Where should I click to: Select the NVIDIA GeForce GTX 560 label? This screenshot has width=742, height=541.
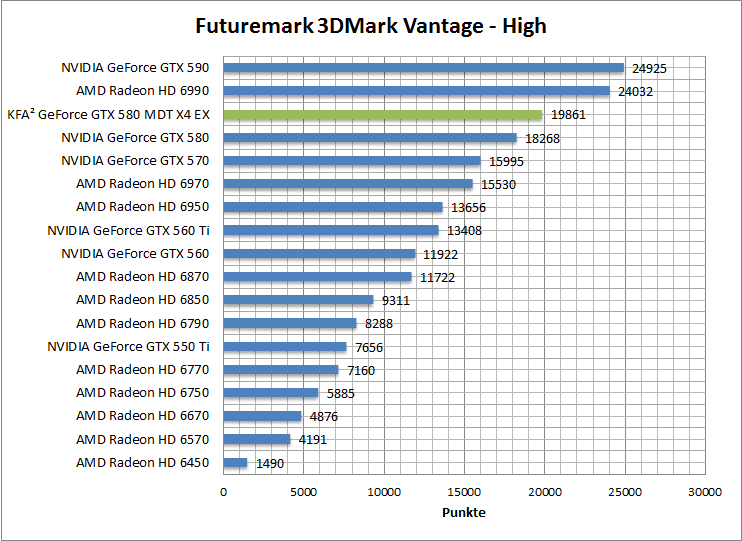click(135, 253)
